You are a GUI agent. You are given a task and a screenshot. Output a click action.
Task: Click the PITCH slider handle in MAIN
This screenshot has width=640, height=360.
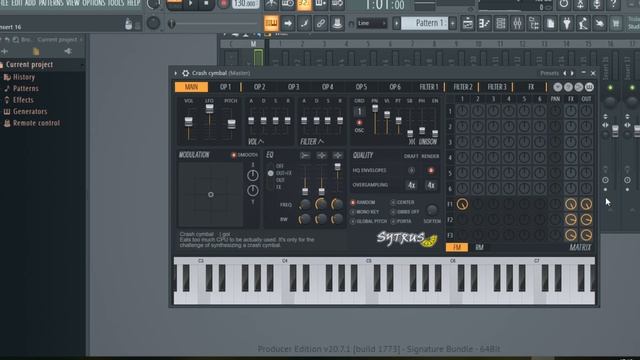(x=231, y=123)
